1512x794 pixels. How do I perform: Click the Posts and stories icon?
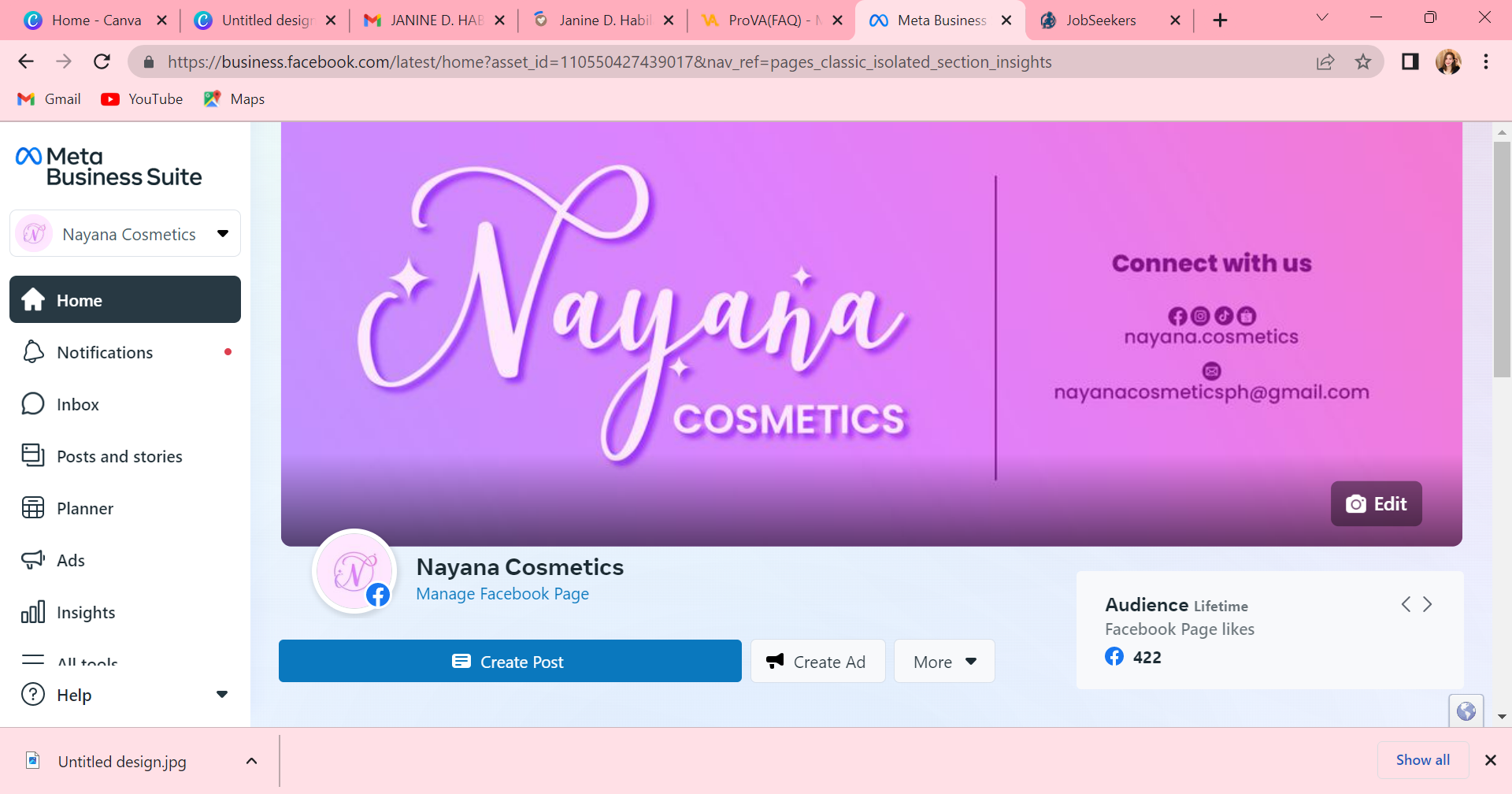(x=33, y=456)
